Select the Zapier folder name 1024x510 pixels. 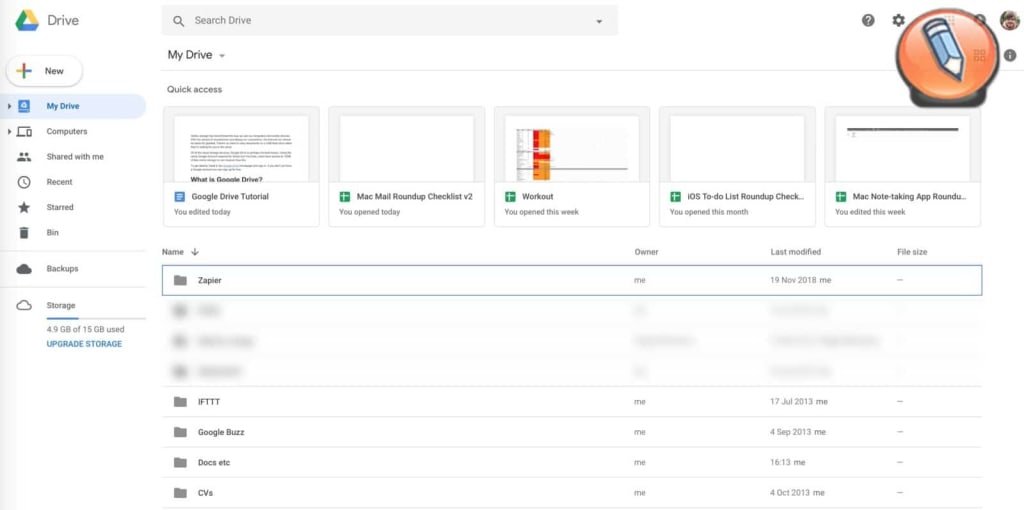tap(210, 280)
